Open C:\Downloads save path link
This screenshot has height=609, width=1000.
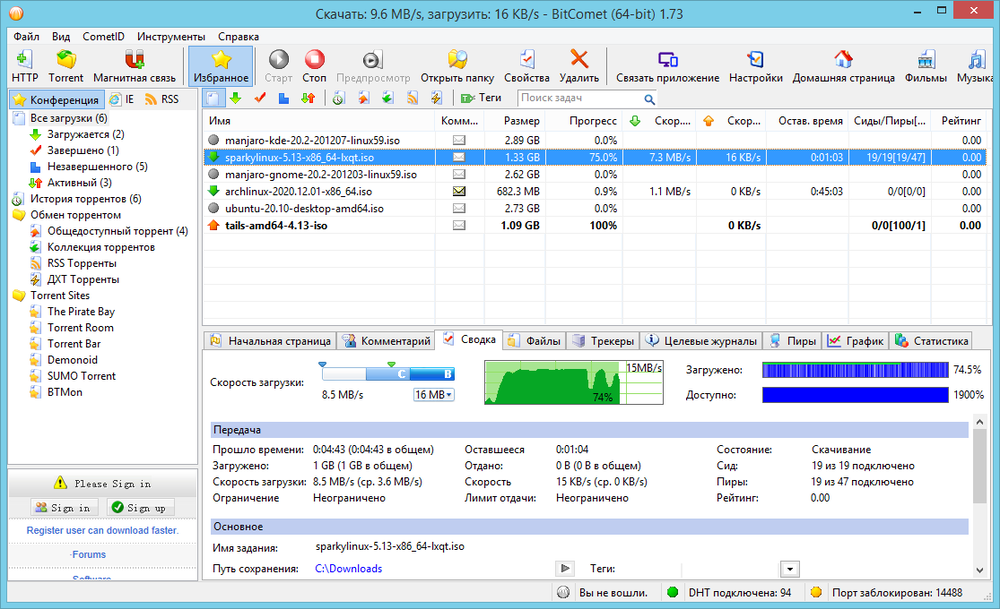tap(348, 568)
